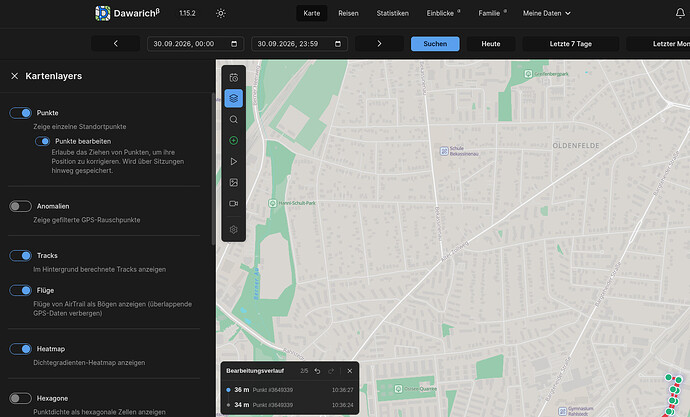The width and height of the screenshot is (690, 417).
Task: Click the Kartenlayers panel title
Action: [54, 76]
